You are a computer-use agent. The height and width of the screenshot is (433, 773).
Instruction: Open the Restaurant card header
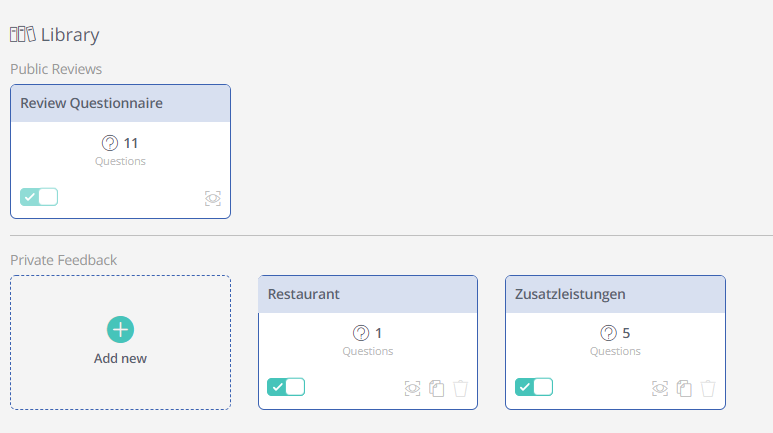(x=368, y=294)
